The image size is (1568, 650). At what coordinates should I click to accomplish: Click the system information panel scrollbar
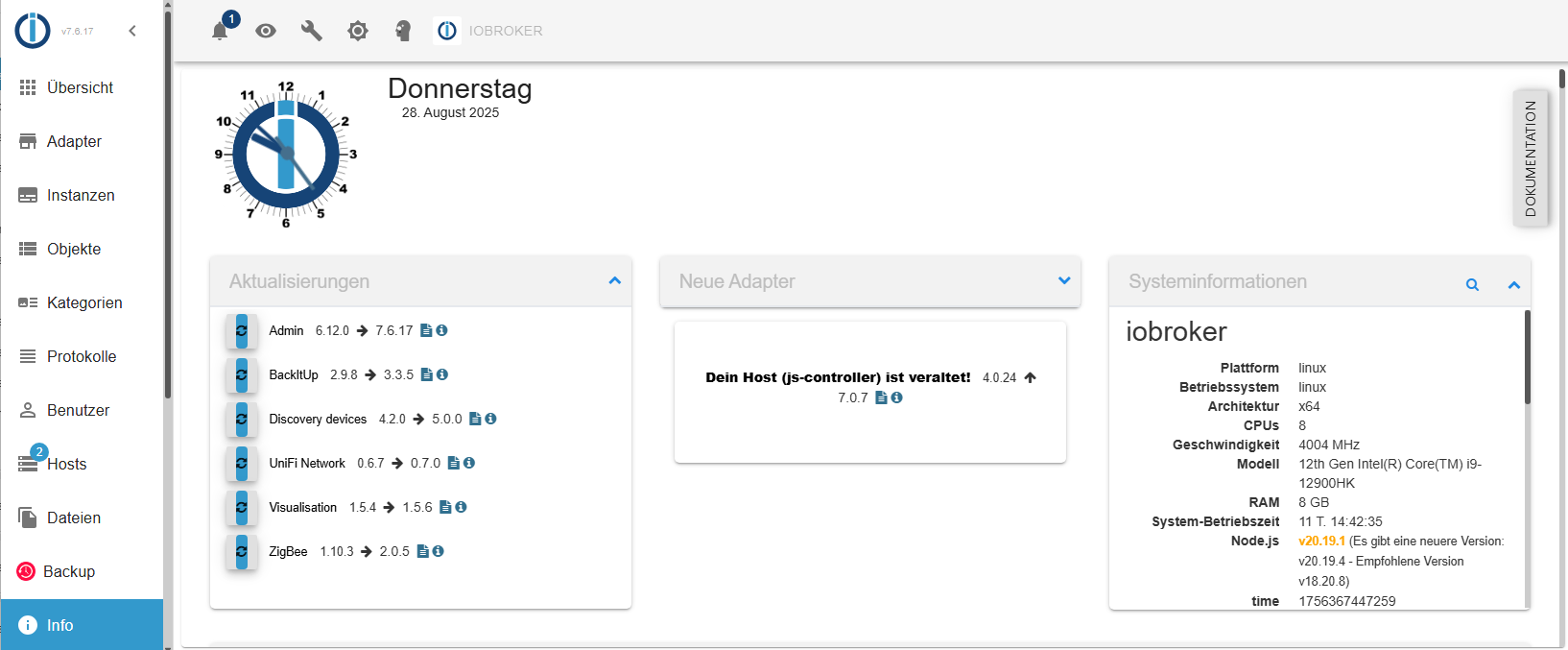pos(1527,357)
